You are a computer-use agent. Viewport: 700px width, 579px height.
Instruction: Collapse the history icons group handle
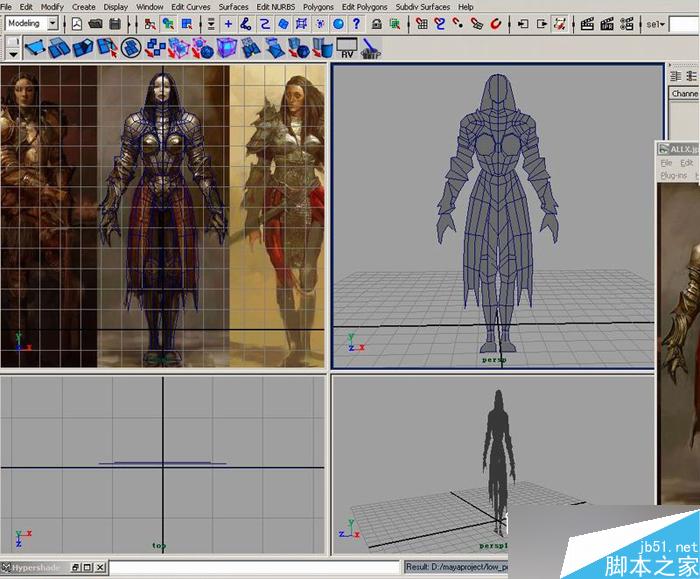click(x=509, y=24)
